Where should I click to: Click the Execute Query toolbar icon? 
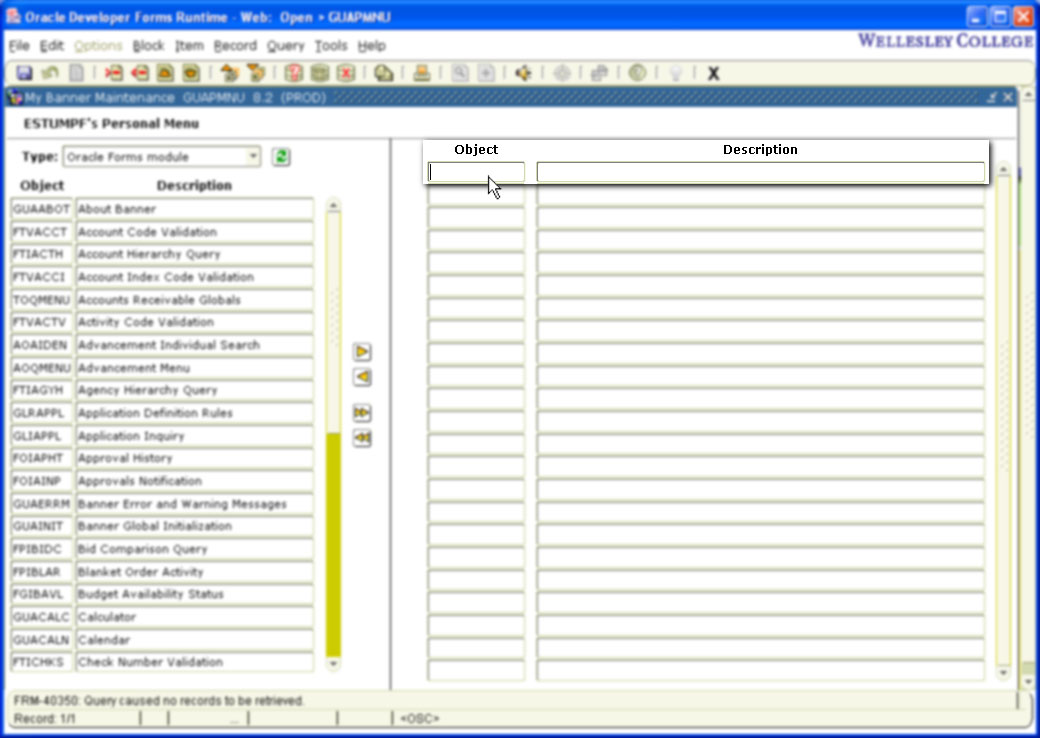(320, 73)
